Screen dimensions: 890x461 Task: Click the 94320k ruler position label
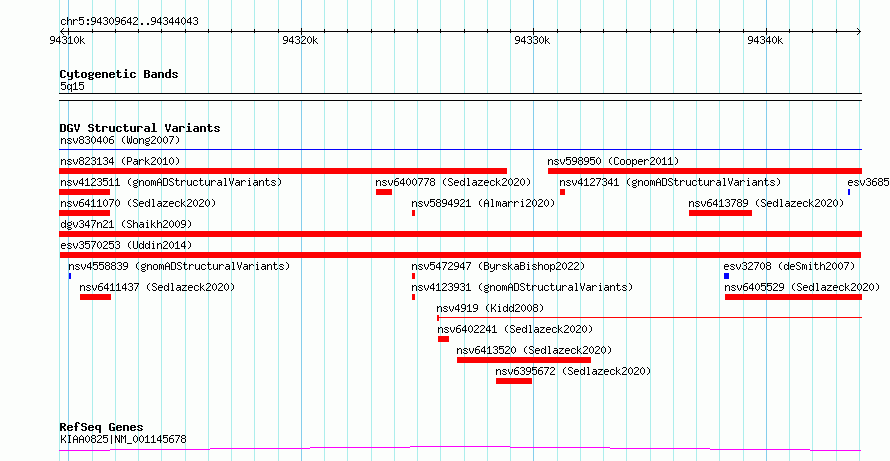pyautogui.click(x=300, y=41)
